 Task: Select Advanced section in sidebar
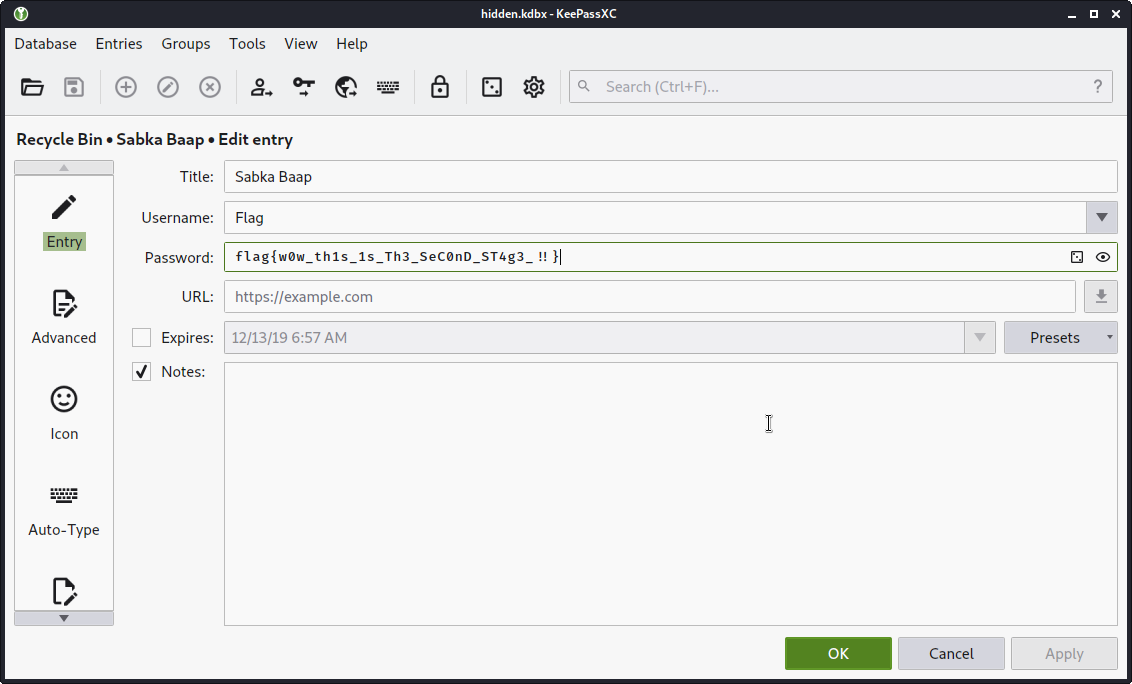point(64,318)
